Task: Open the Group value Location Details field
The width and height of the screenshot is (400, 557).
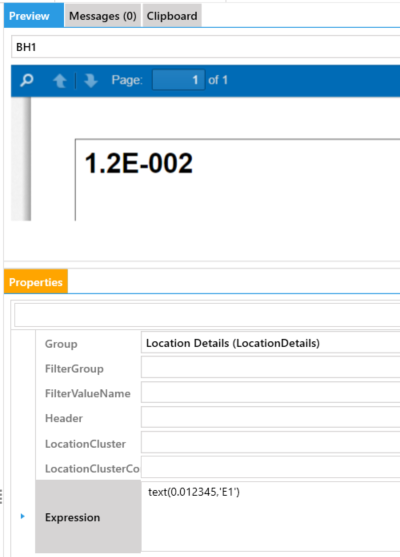Action: pos(270,343)
